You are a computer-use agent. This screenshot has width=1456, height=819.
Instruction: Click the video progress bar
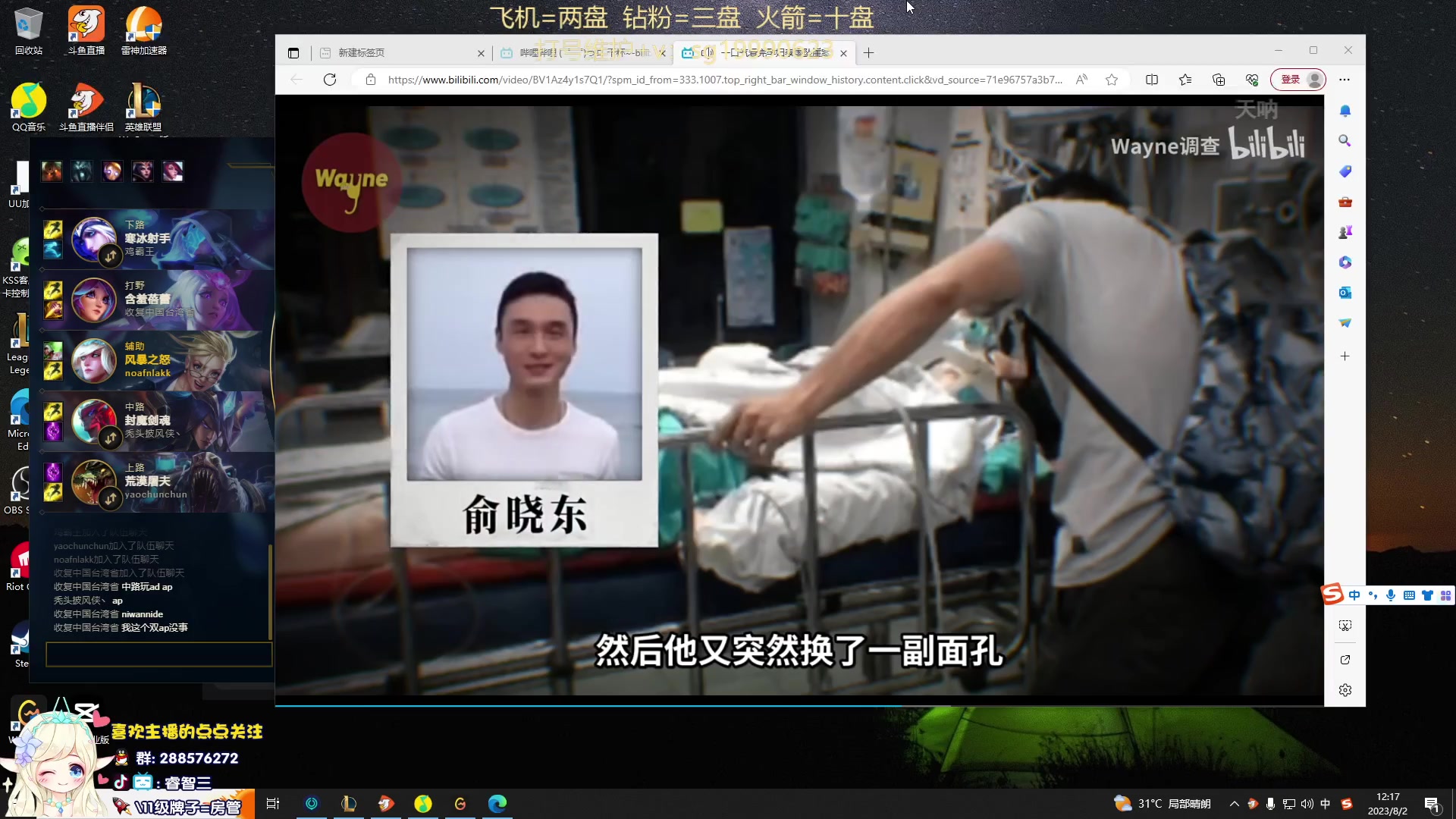[799, 706]
